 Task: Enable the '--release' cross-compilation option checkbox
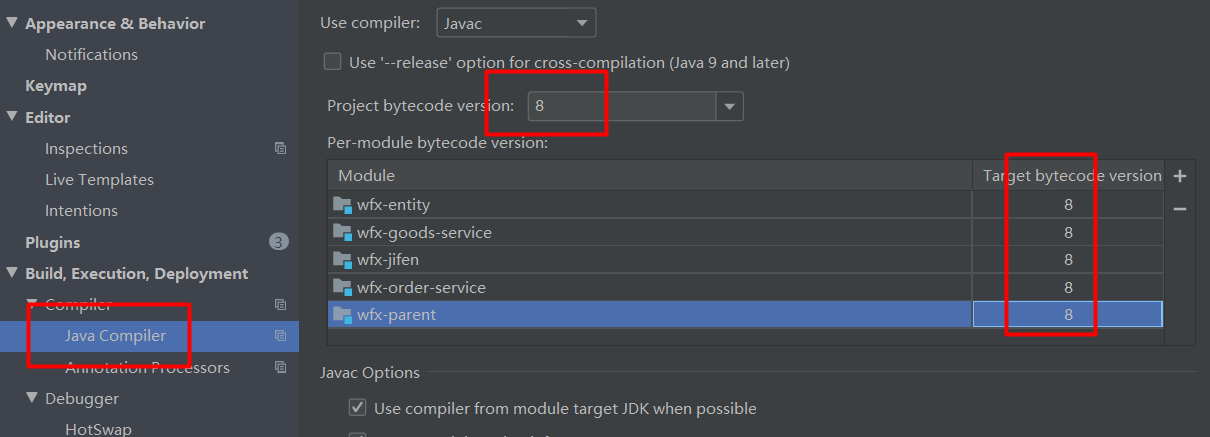(332, 62)
